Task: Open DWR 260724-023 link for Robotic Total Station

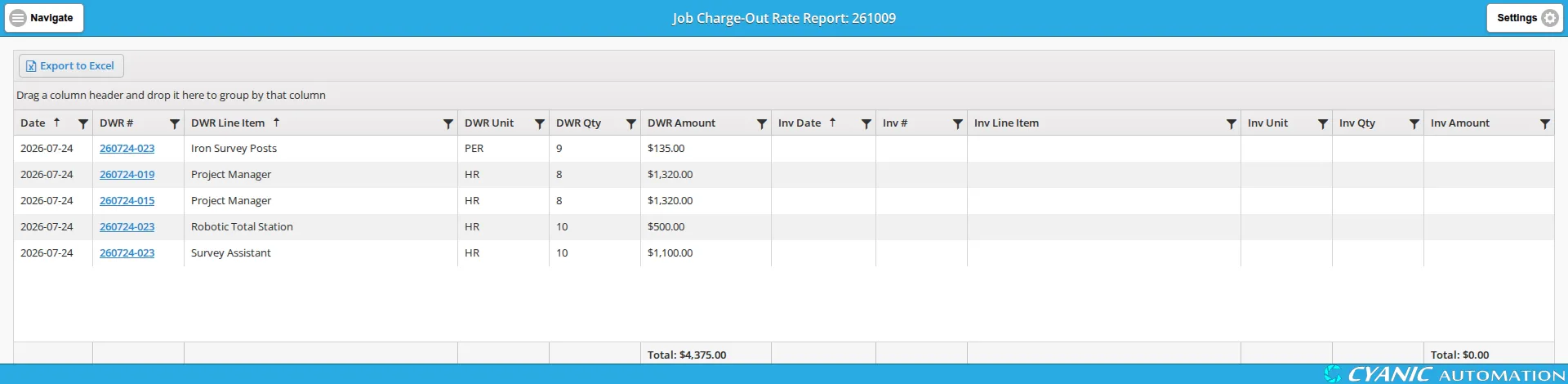Action: tap(127, 227)
